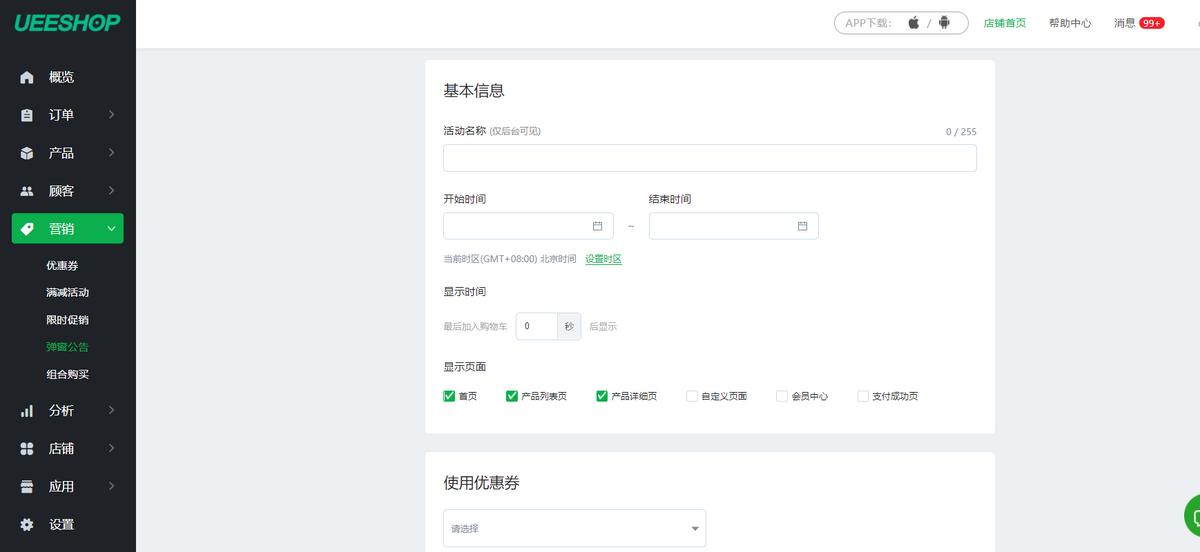Open the start time calendar picker
Viewport: 1200px width, 552px height.
(598, 226)
